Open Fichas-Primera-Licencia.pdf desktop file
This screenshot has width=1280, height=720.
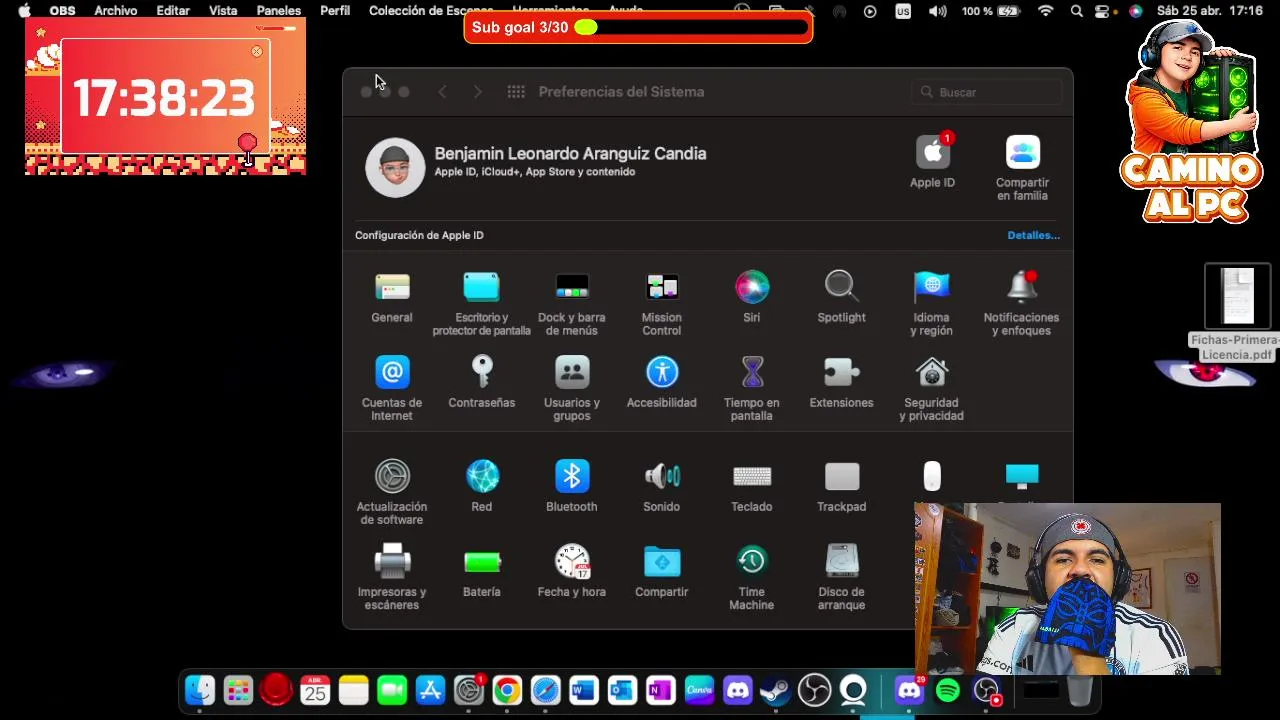click(1237, 313)
